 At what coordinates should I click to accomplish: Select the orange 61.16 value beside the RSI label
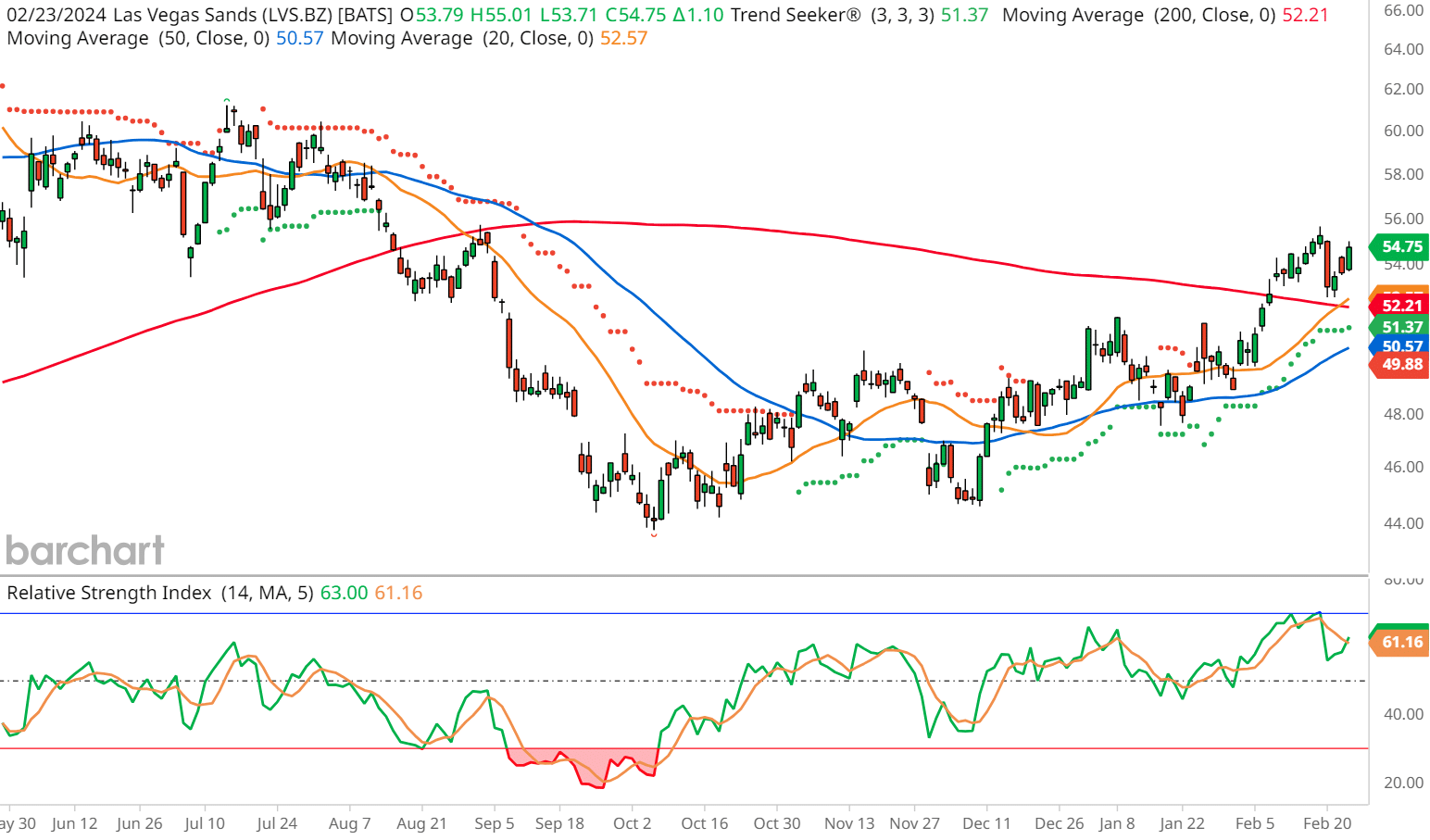[398, 593]
